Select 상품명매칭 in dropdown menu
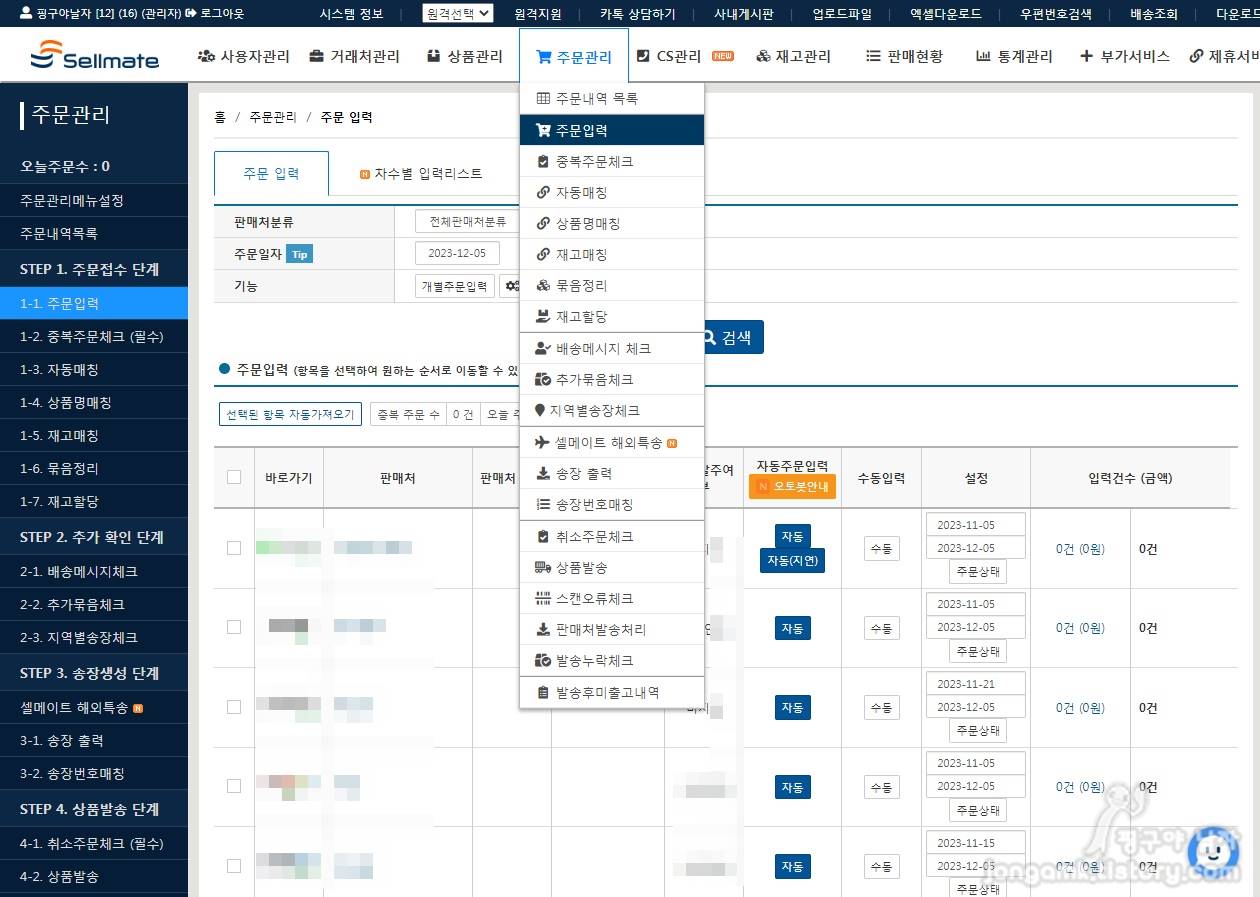1260x897 pixels. coord(612,223)
